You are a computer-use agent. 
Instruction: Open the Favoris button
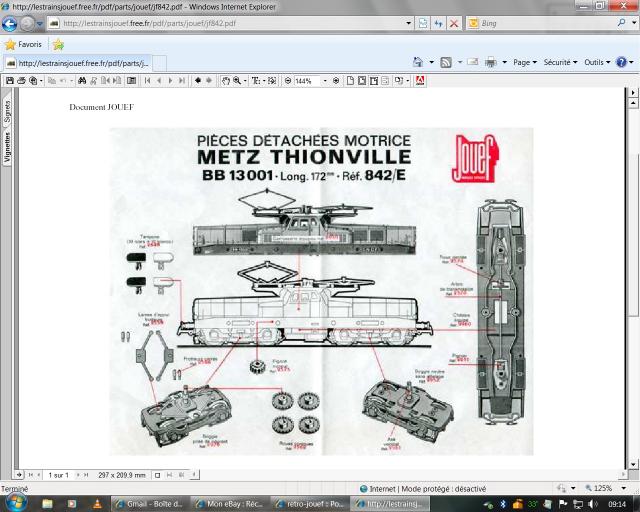pos(24,45)
